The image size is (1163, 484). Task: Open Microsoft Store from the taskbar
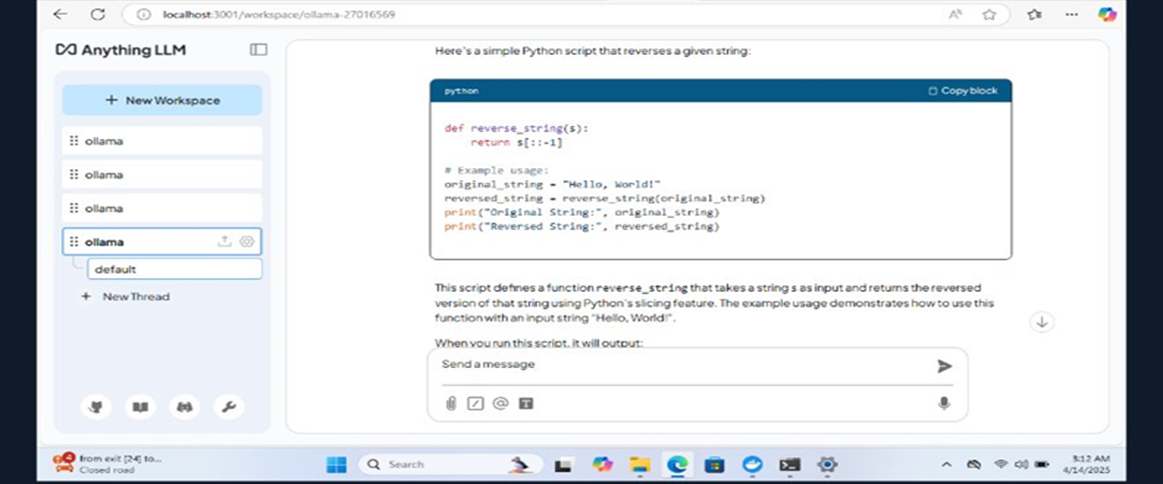714,465
